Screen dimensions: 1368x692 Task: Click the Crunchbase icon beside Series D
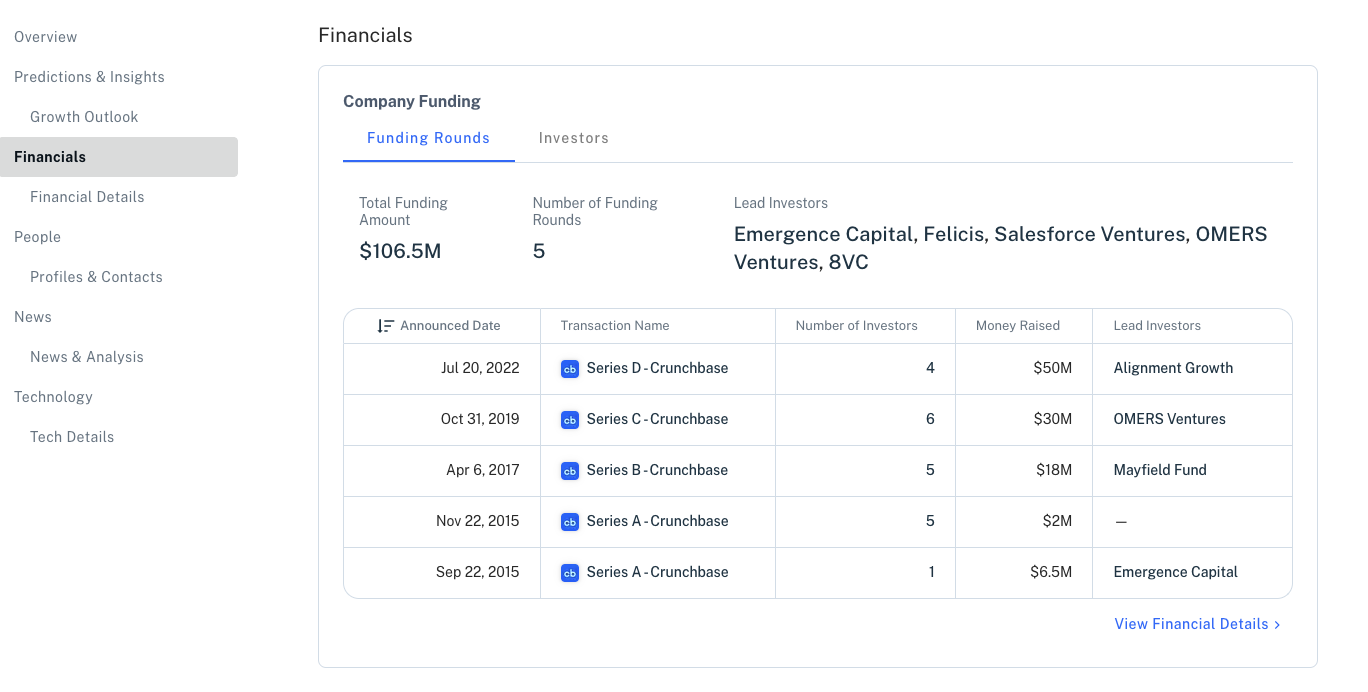pos(570,369)
